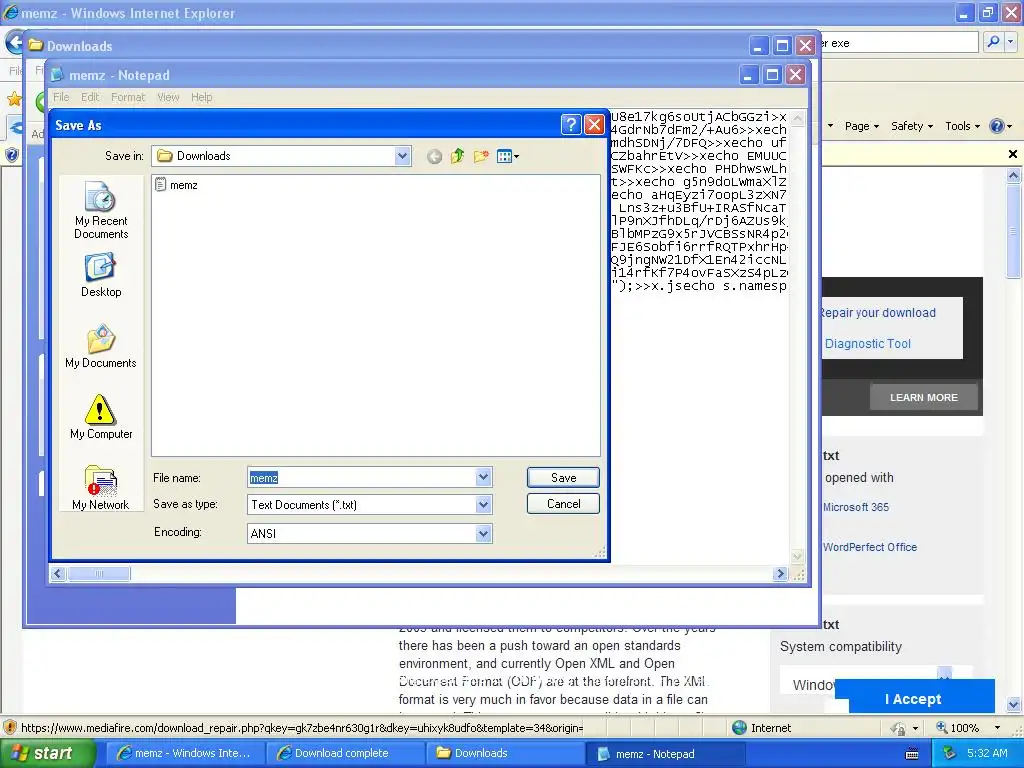Open the Notepad Format menu

click(128, 97)
